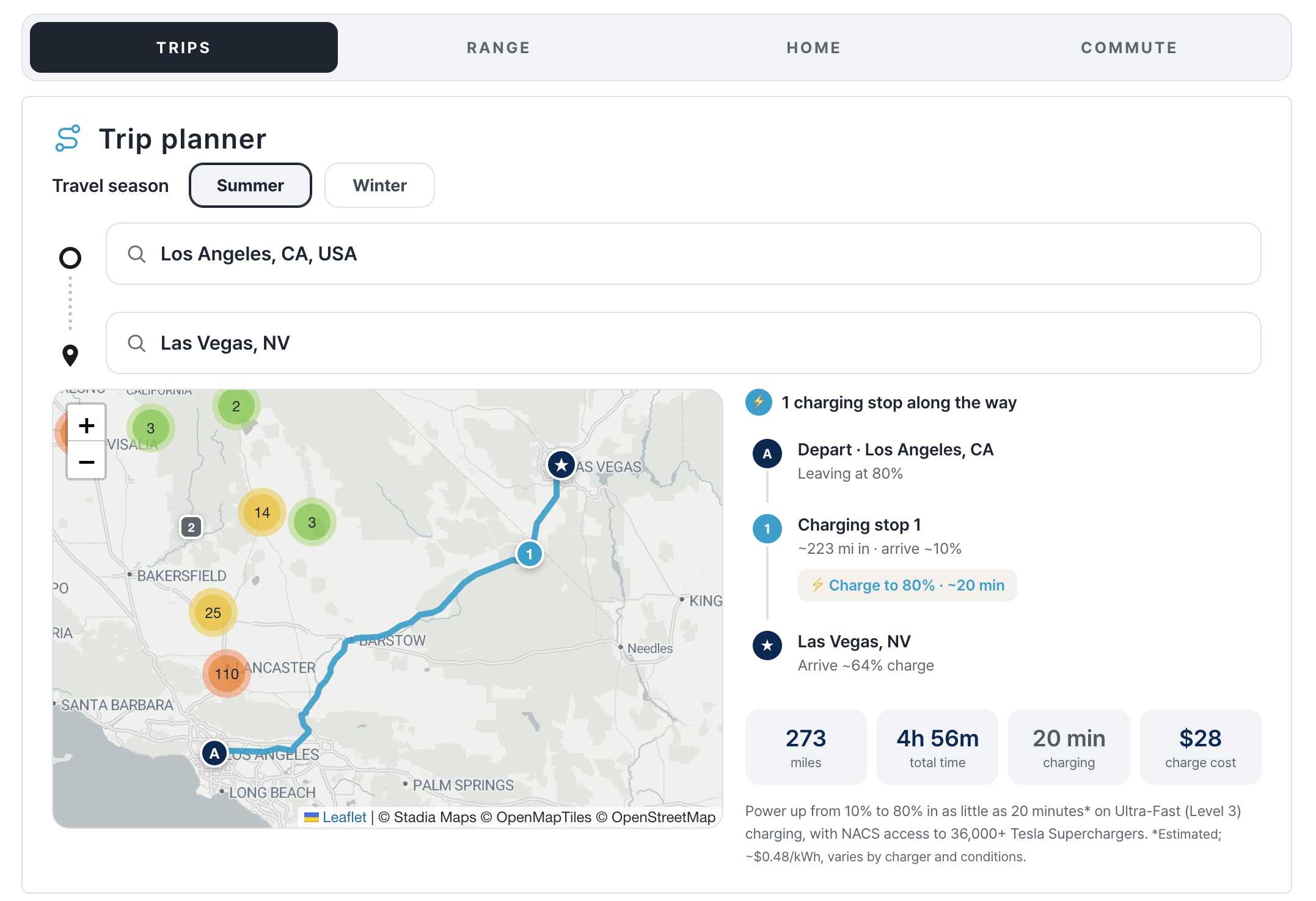
Task: Zoom in on the map
Action: 86,425
